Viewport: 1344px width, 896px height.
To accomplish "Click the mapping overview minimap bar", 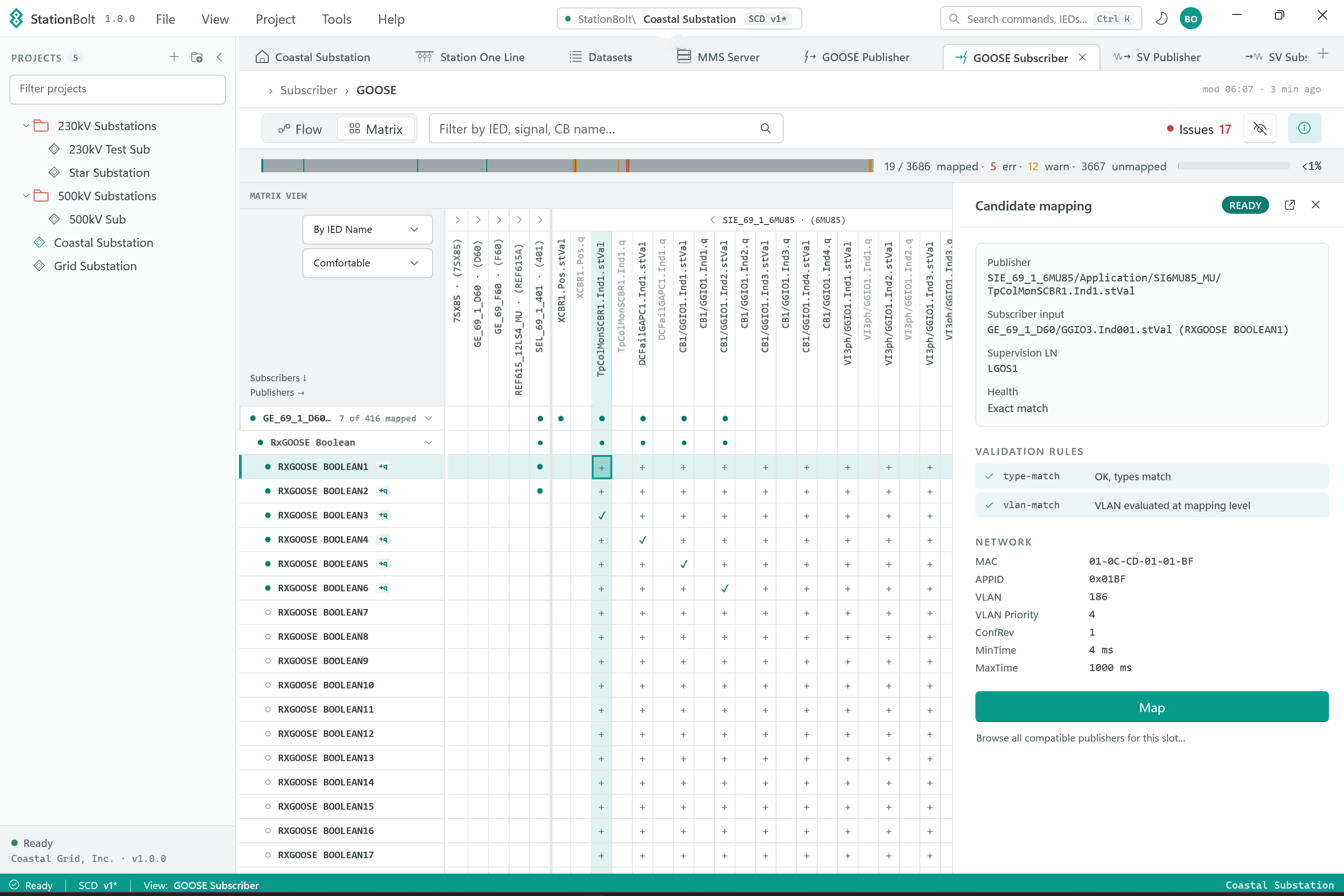I will coord(567,166).
